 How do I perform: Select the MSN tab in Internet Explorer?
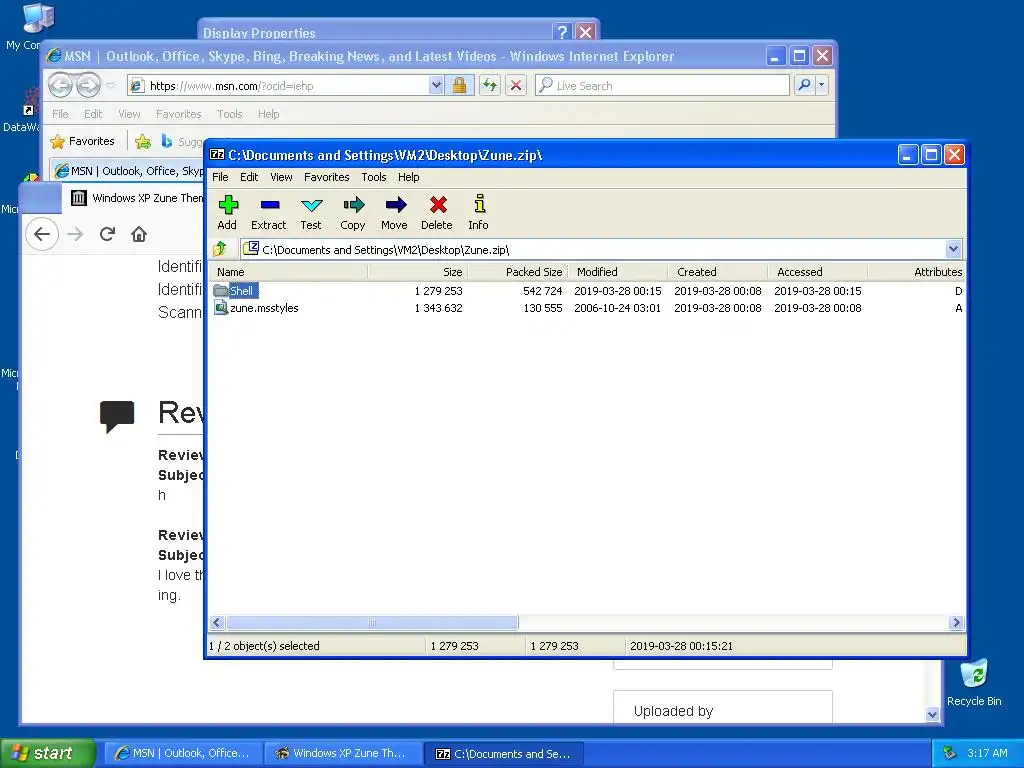coord(129,171)
